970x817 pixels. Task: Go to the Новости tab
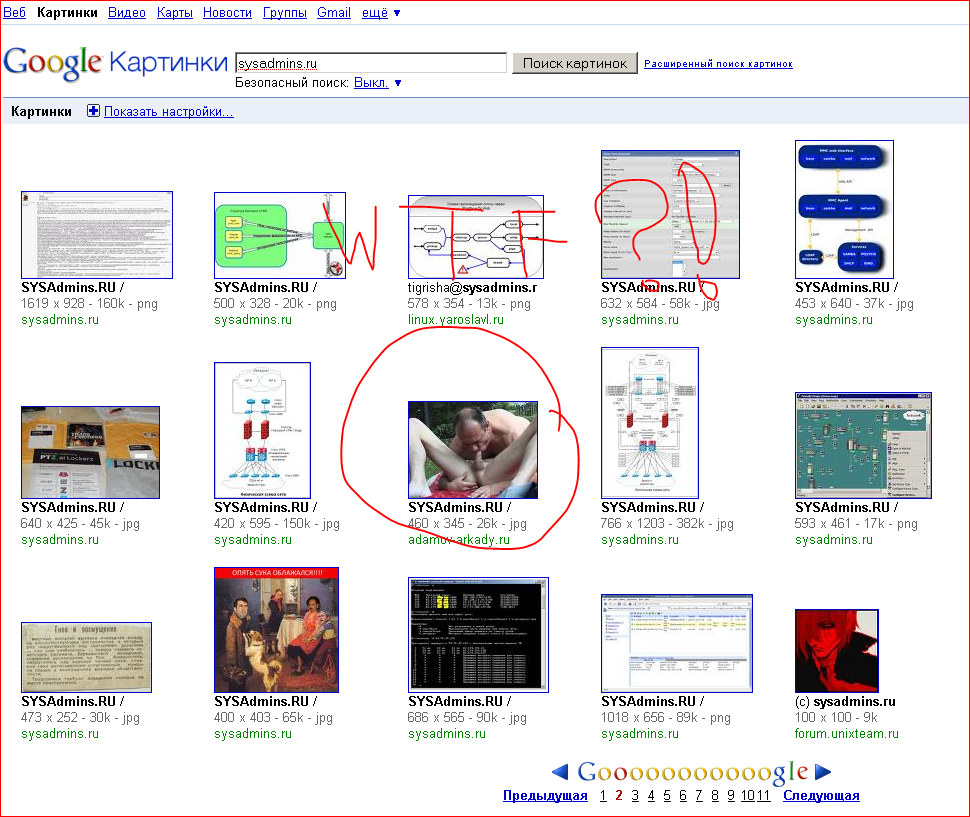click(x=227, y=12)
